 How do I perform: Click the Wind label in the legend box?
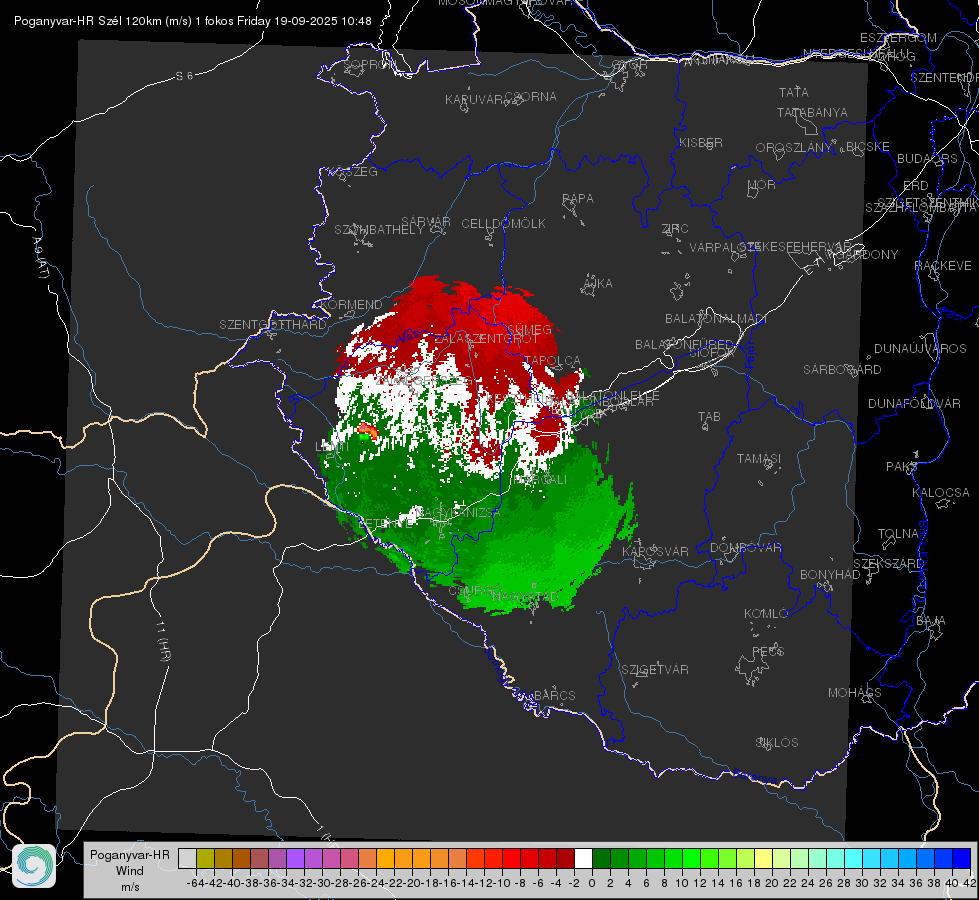pos(130,871)
